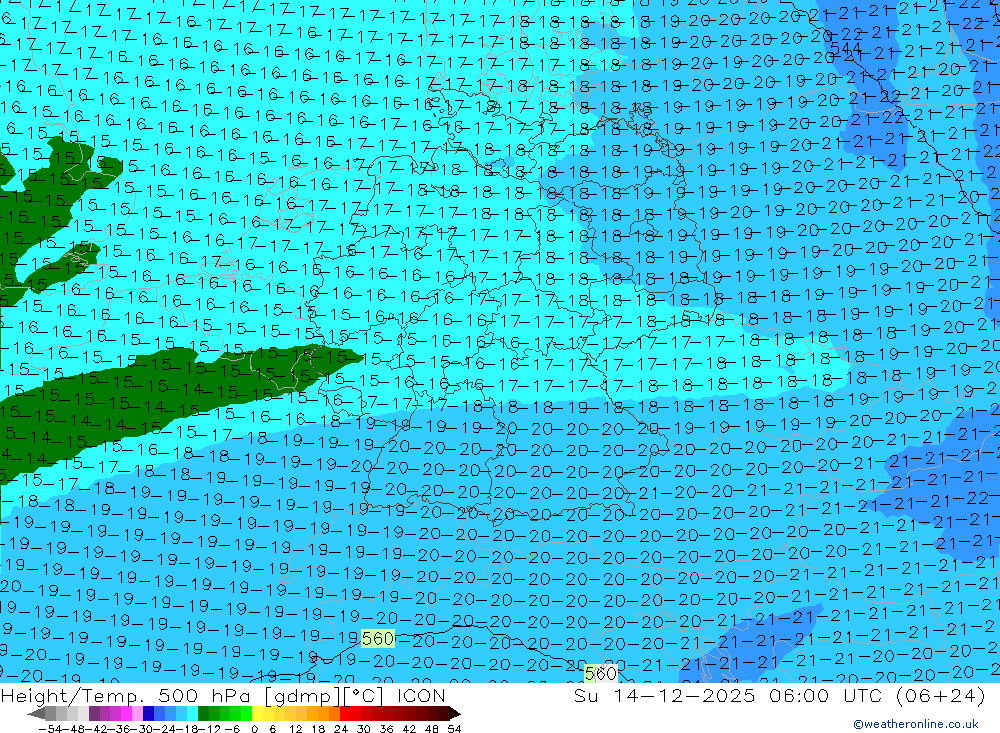
Task: Click the '0' value on the temperature scale
Action: pyautogui.click(x=254, y=729)
